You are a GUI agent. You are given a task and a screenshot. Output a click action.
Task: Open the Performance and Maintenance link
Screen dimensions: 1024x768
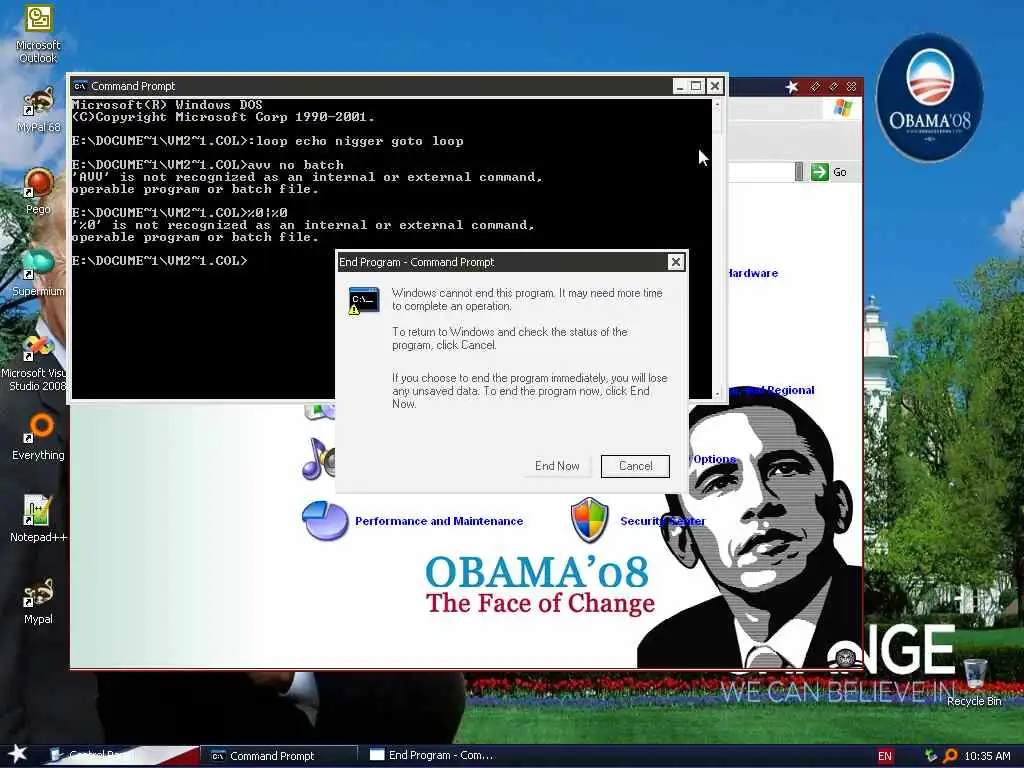(x=439, y=521)
